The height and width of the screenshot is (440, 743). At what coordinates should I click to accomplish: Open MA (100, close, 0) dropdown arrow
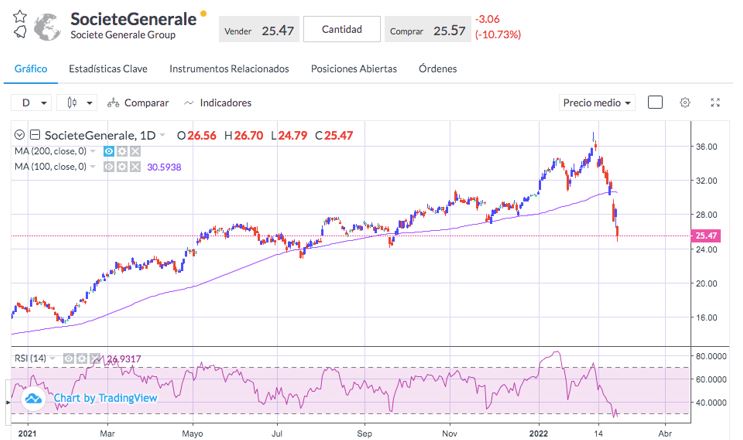[x=93, y=167]
